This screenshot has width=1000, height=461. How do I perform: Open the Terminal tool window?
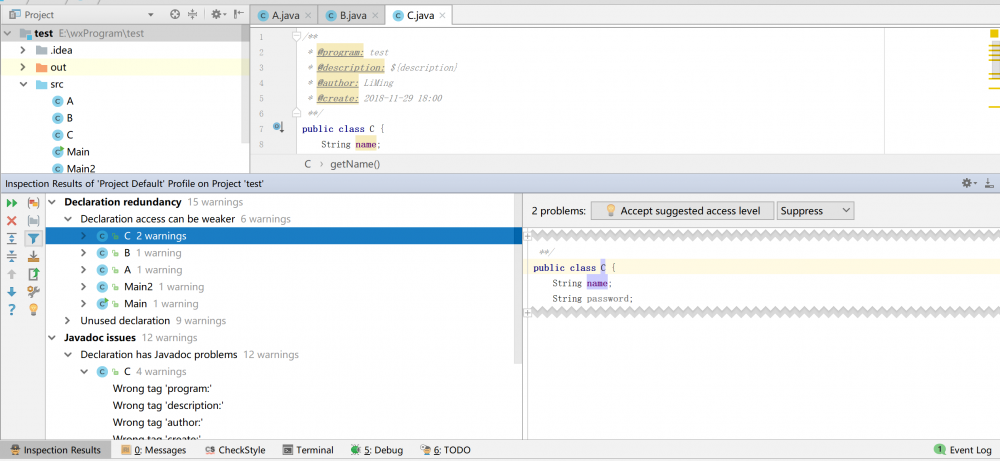(x=308, y=450)
